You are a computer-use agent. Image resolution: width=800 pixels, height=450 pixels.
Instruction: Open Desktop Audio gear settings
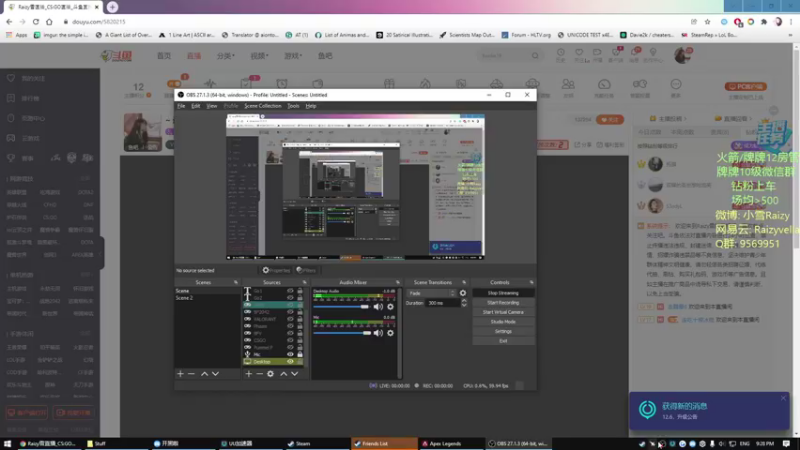point(390,307)
